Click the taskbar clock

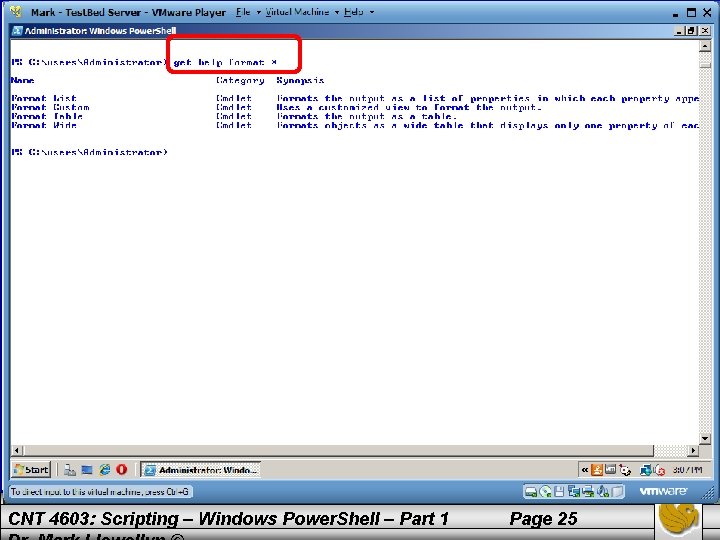[x=687, y=470]
